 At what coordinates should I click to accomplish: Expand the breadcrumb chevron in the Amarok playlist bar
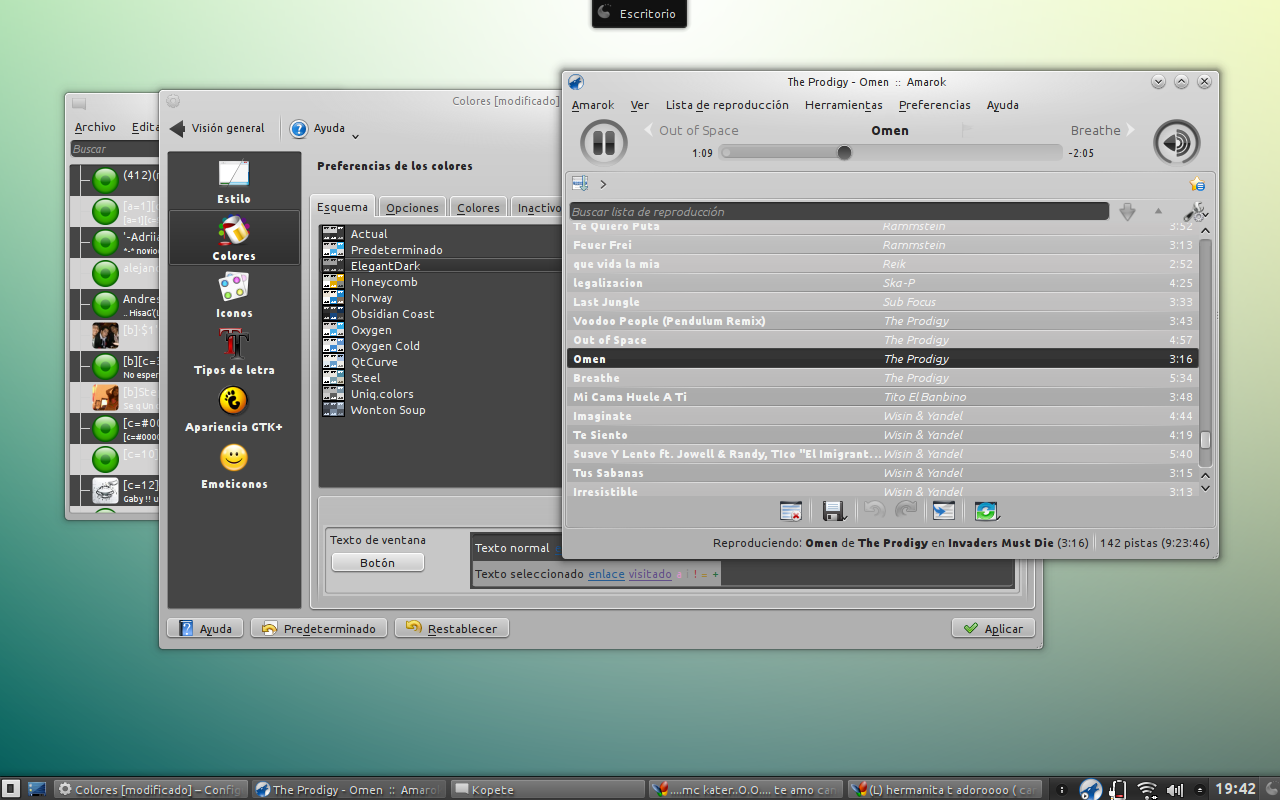(603, 184)
